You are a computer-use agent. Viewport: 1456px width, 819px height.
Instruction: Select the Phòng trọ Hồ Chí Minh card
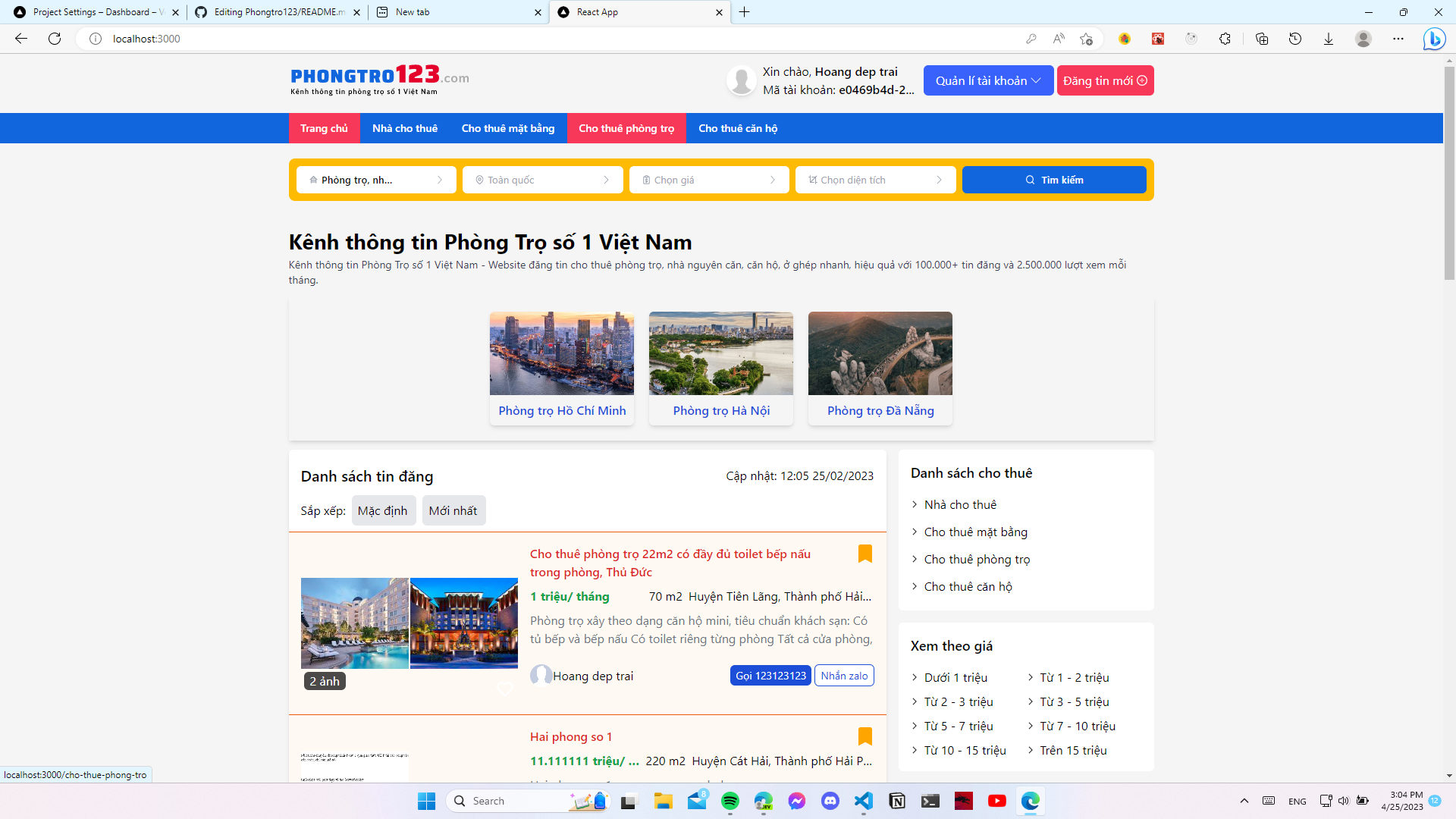(x=562, y=368)
